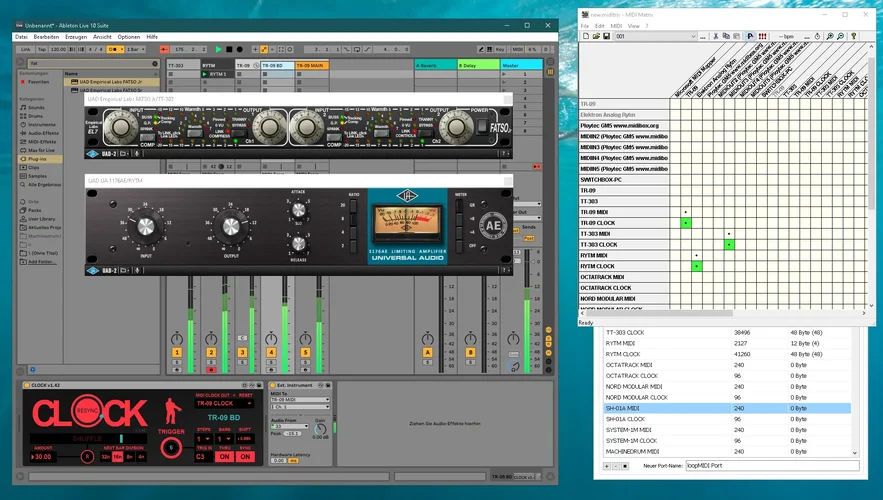Screen dimensions: 883x500
Task: Open the Hilfe menu
Action: 152,37
